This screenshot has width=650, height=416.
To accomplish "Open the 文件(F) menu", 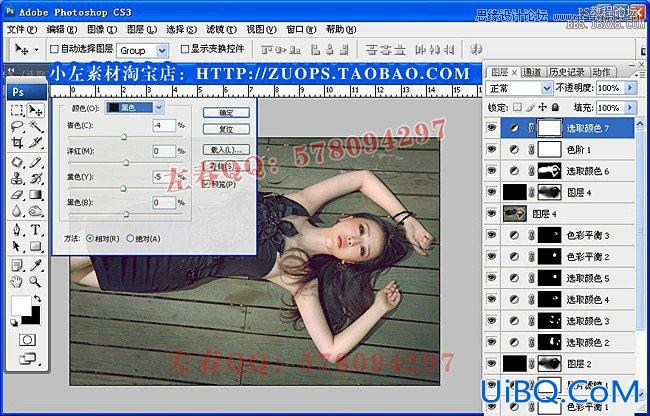I will (x=22, y=29).
